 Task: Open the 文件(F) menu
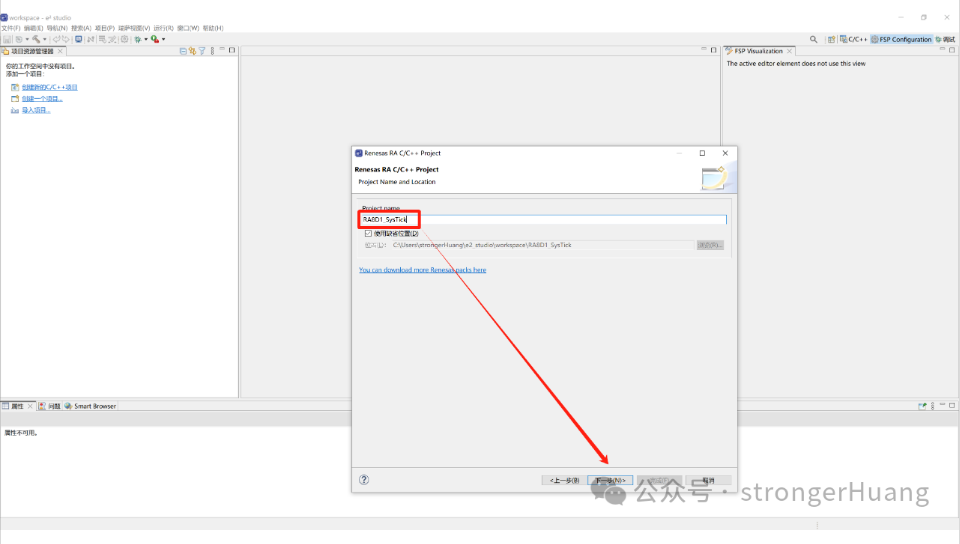click(10, 28)
